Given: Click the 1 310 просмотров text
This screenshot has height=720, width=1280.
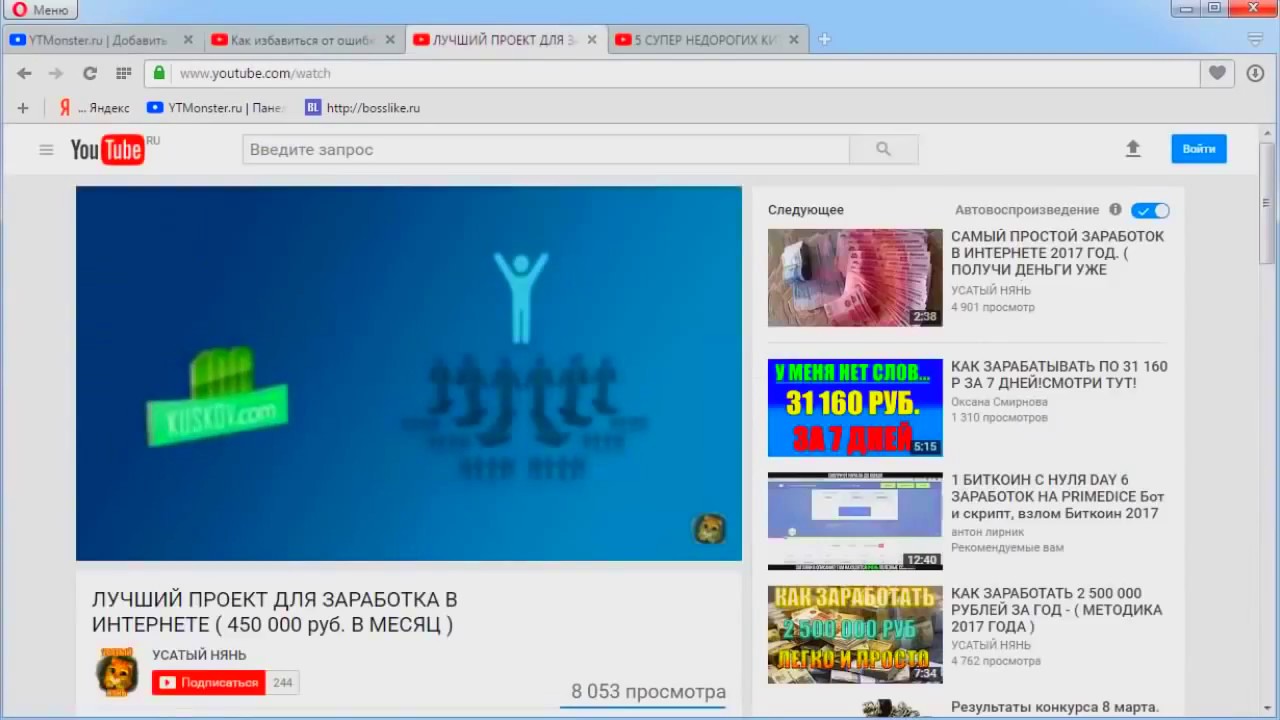Looking at the screenshot, I should point(999,418).
